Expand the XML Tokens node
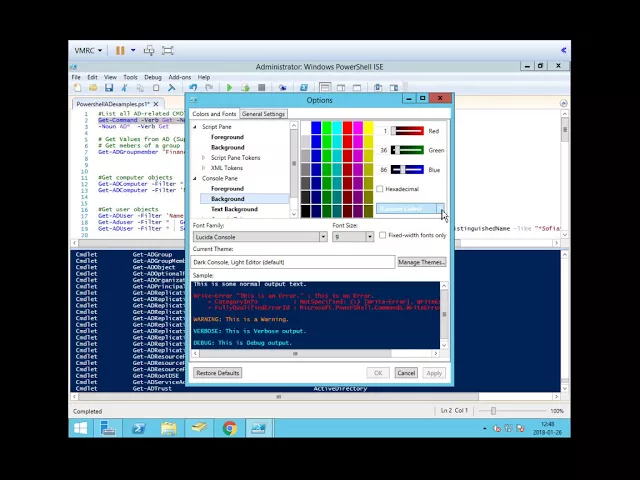 pyautogui.click(x=203, y=168)
